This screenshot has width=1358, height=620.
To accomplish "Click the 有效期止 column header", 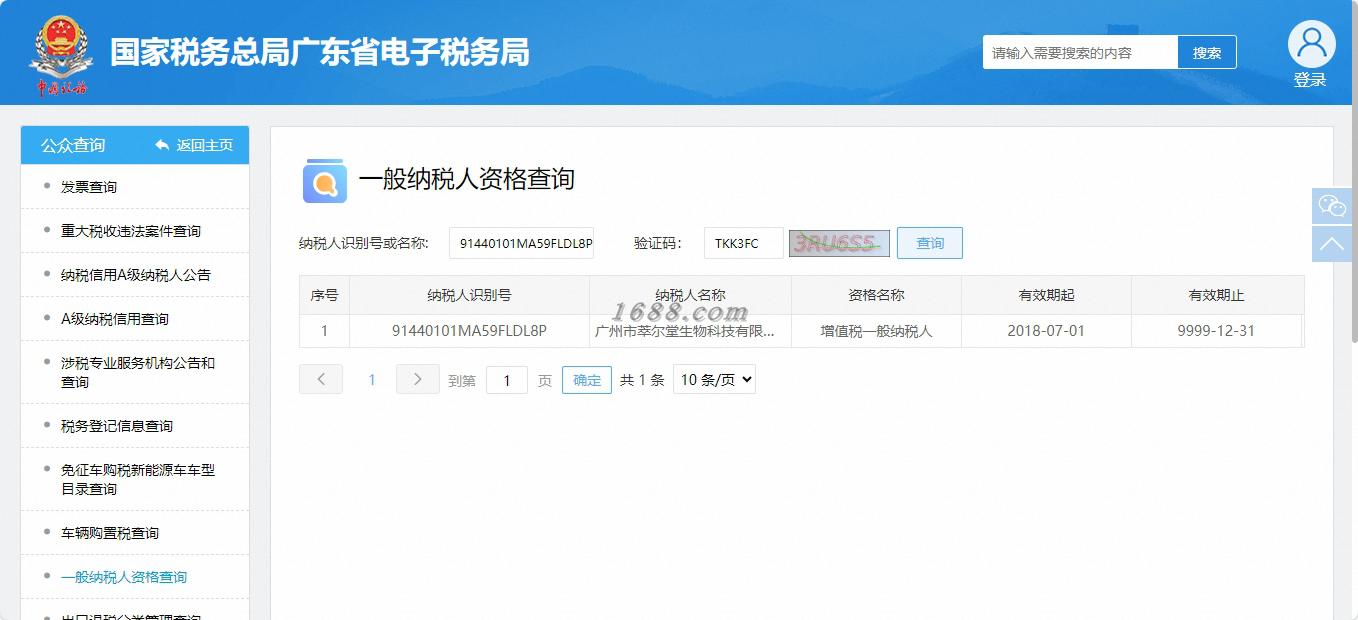I will 1216,295.
